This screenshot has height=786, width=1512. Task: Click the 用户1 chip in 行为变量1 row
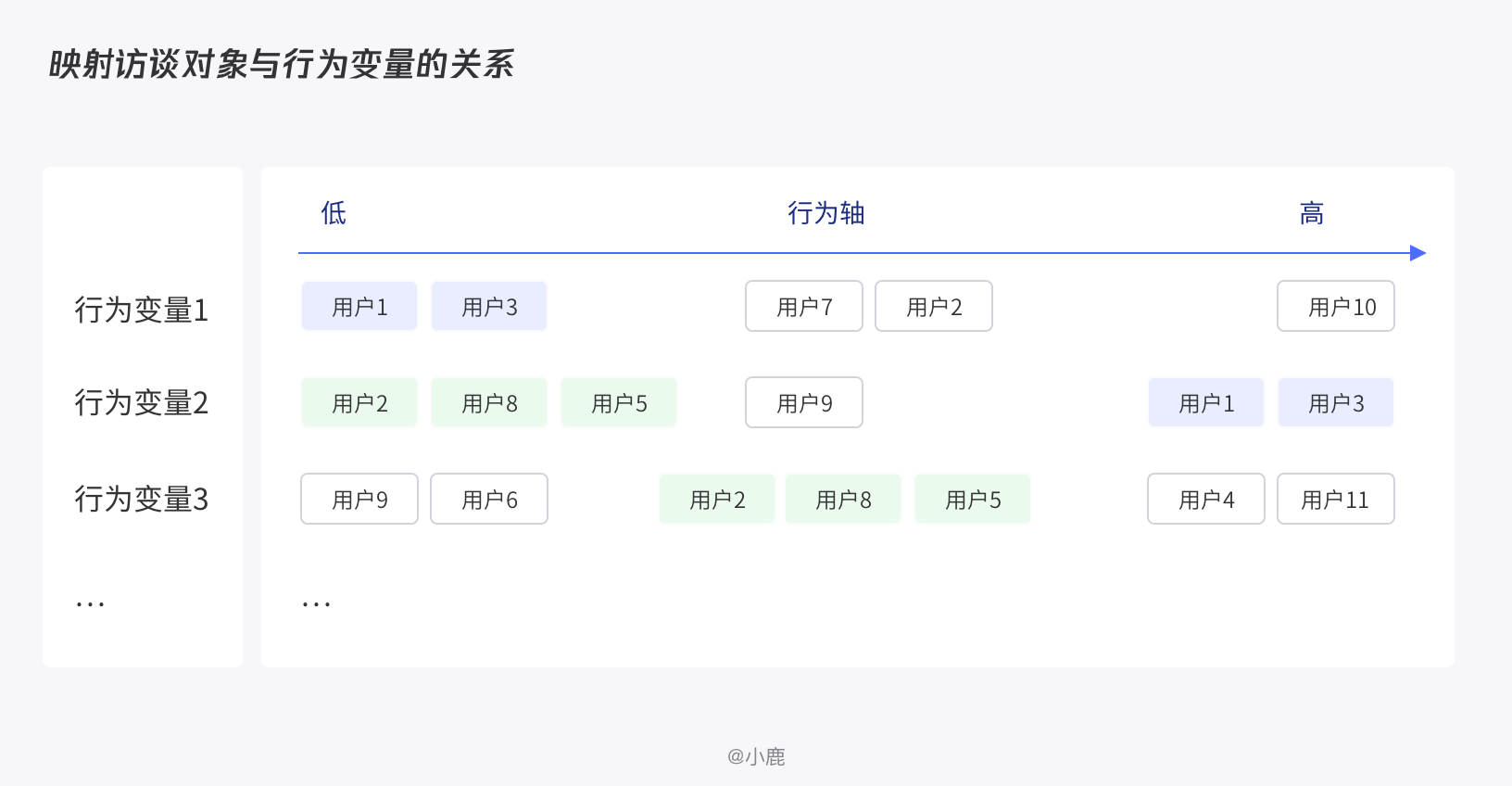tap(359, 307)
